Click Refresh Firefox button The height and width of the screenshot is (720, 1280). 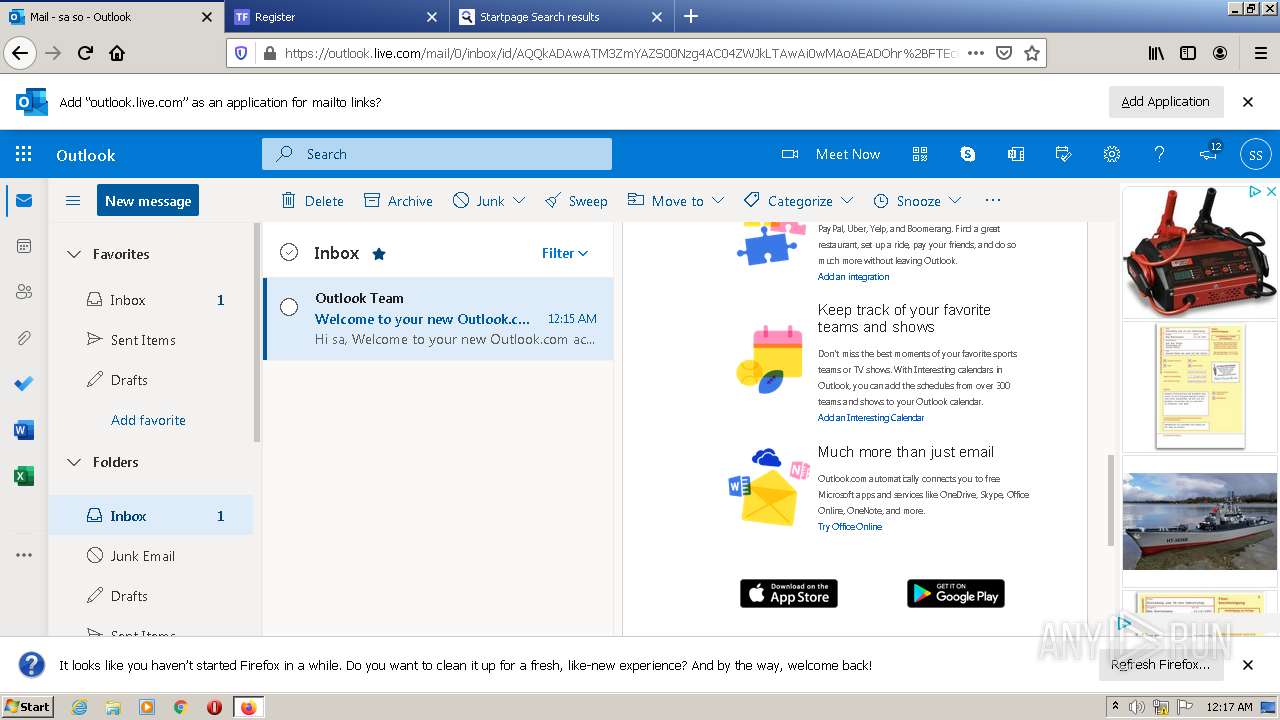point(1161,665)
